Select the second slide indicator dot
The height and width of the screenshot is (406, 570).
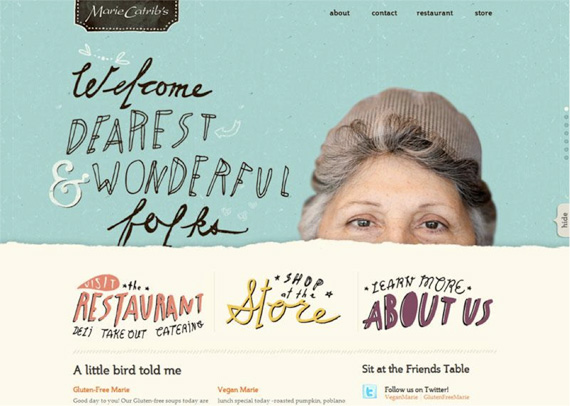tap(566, 117)
